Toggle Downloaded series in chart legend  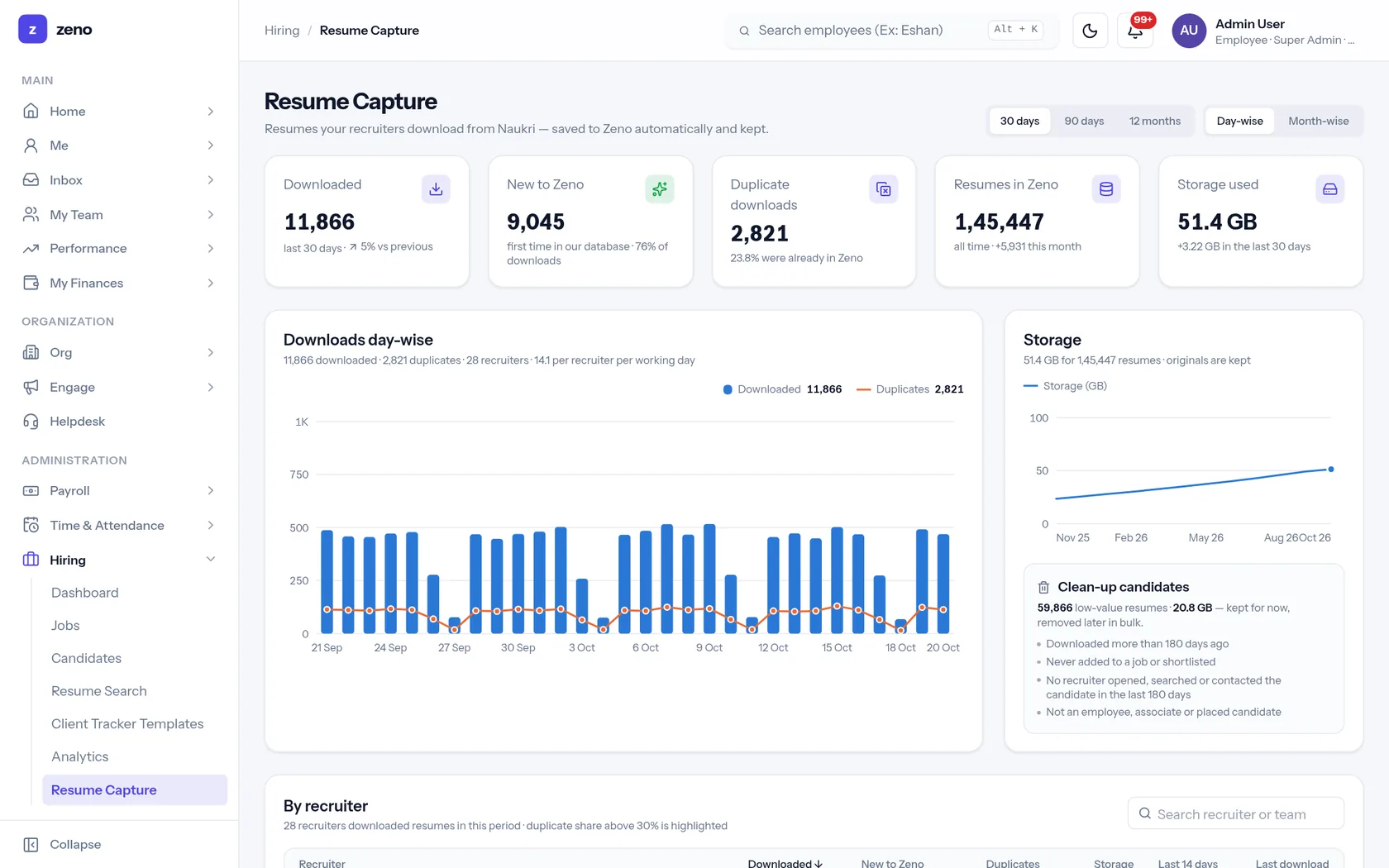click(x=782, y=389)
